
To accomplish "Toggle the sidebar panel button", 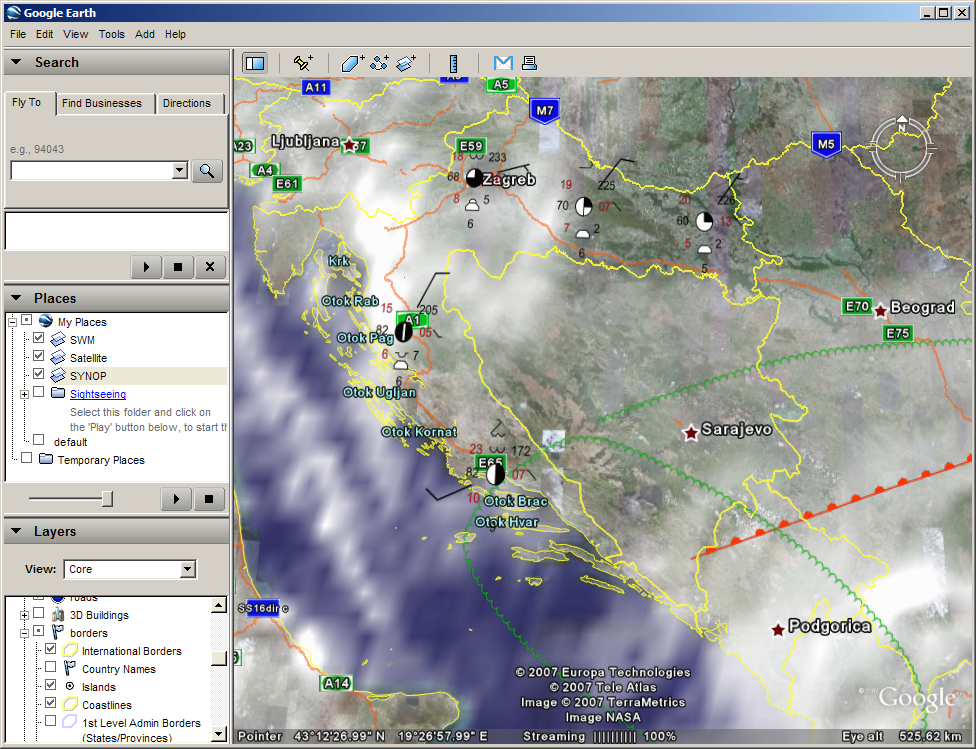I will (x=255, y=63).
